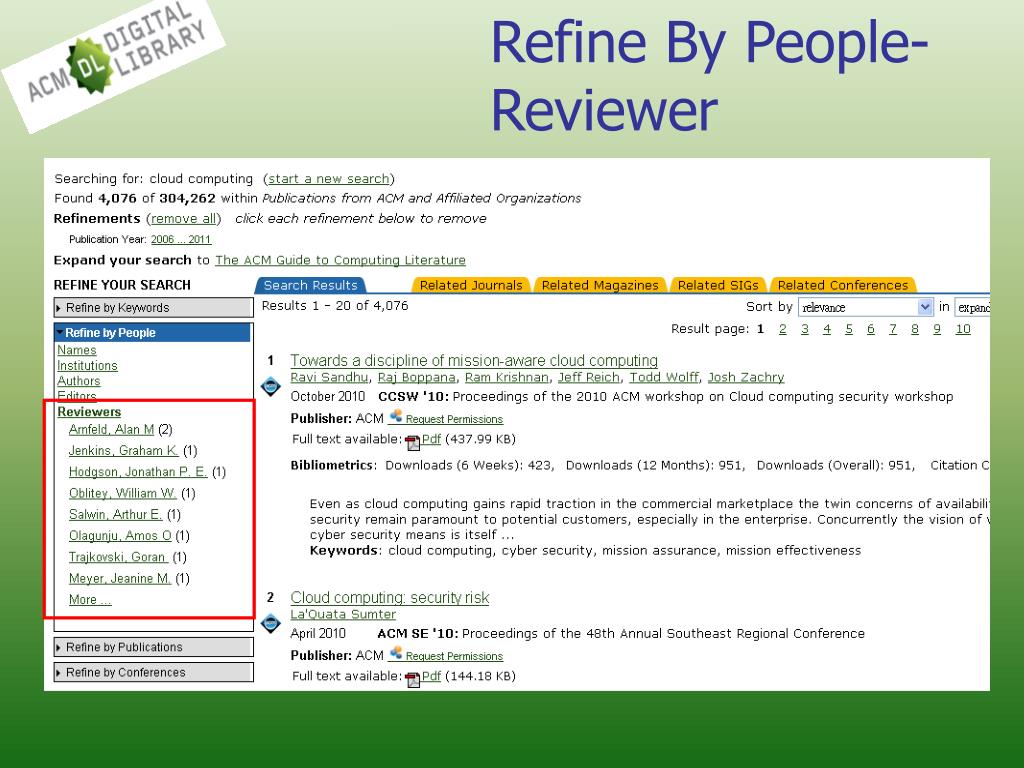Expand Refine by Publications panel
This screenshot has width=1024, height=768.
[x=153, y=647]
